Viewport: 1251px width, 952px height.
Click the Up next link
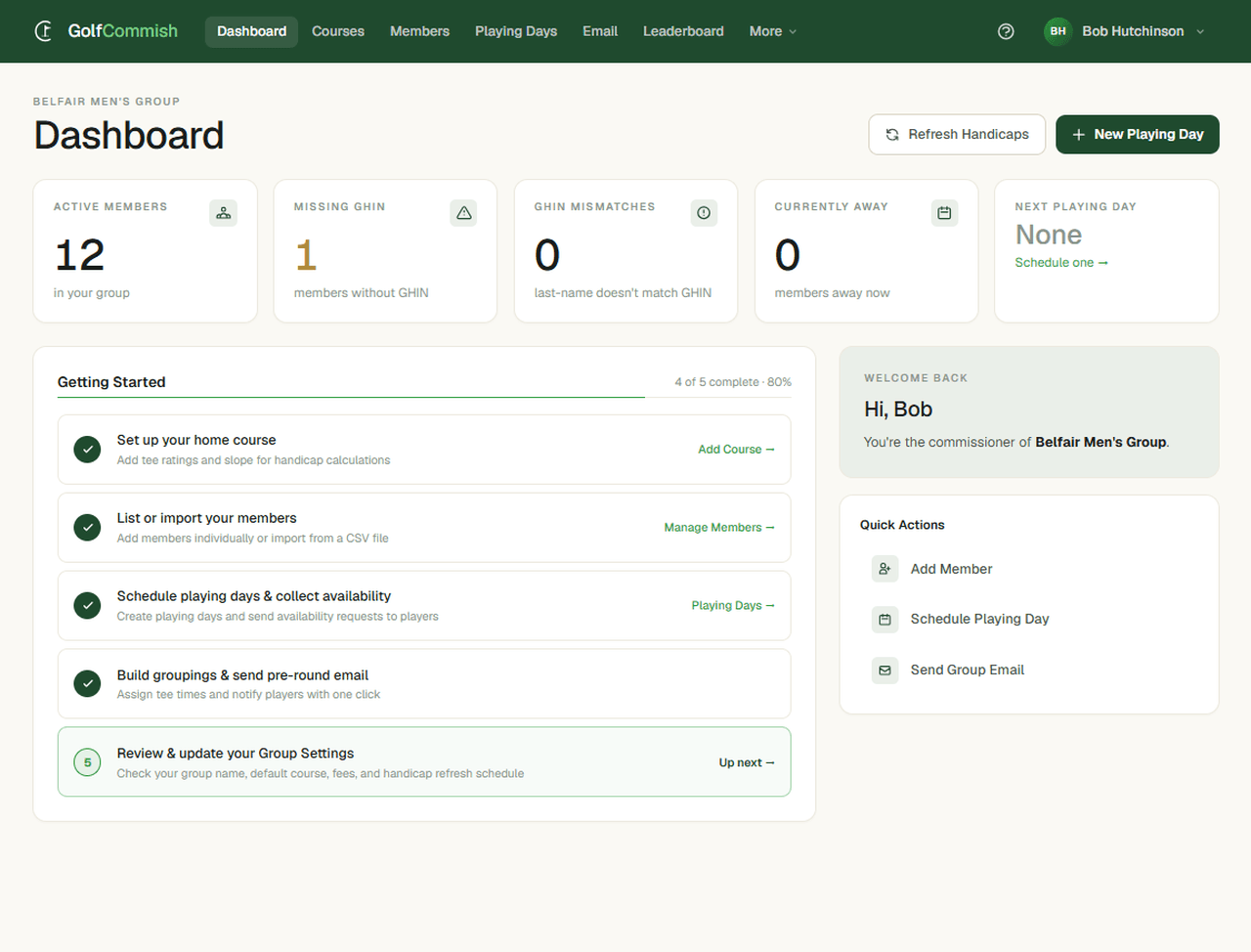(747, 762)
